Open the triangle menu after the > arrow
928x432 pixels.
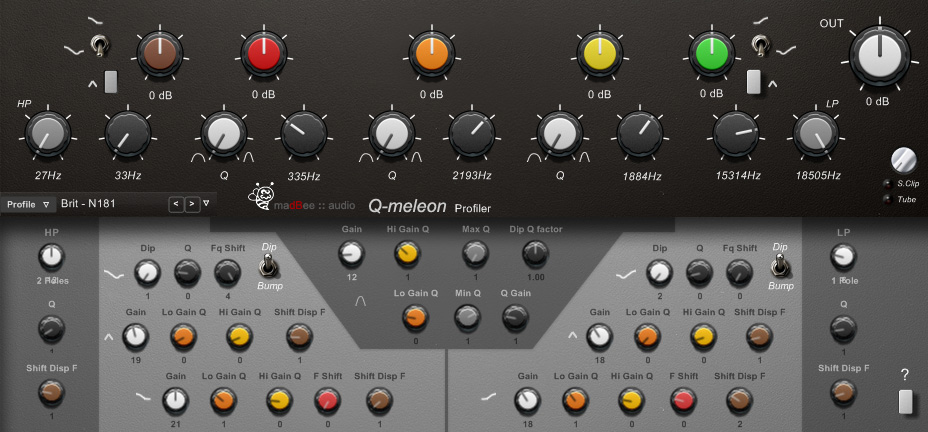point(206,204)
